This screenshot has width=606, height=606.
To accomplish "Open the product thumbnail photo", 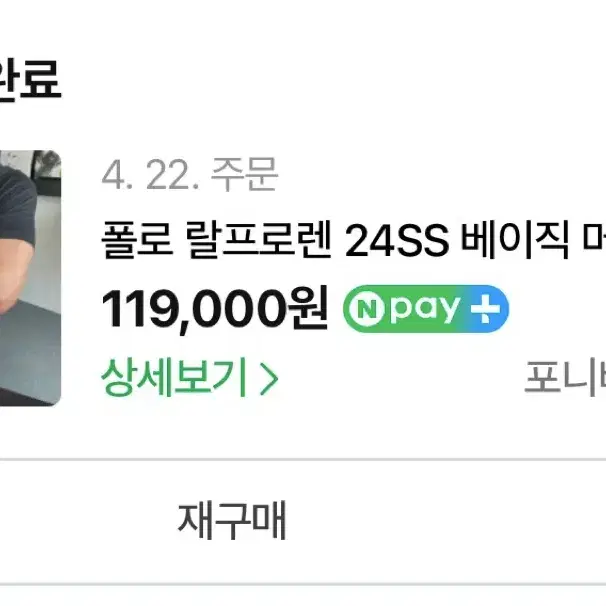I will 30,278.
